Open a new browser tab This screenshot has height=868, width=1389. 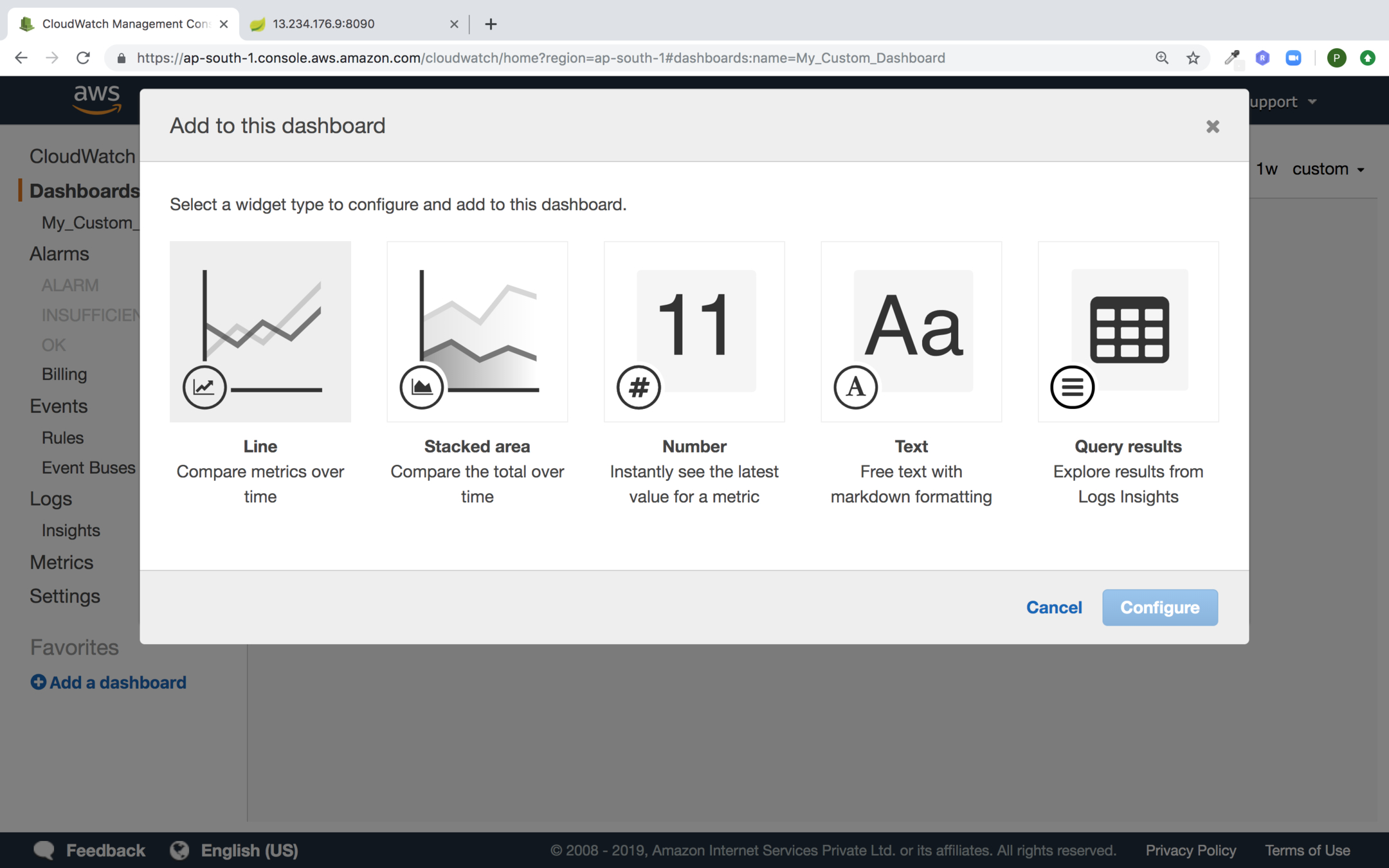491,24
